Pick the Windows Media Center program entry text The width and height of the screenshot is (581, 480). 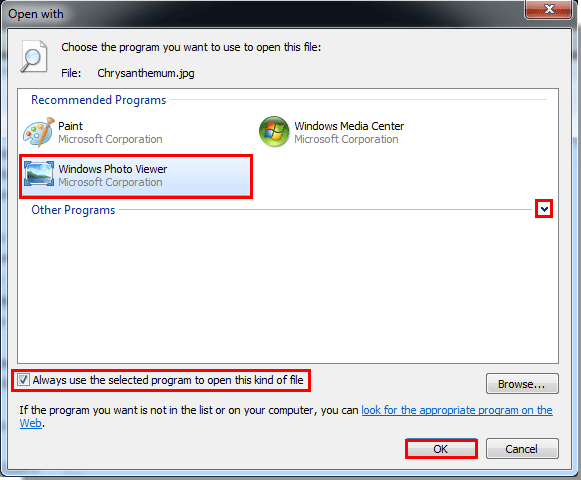click(x=349, y=126)
